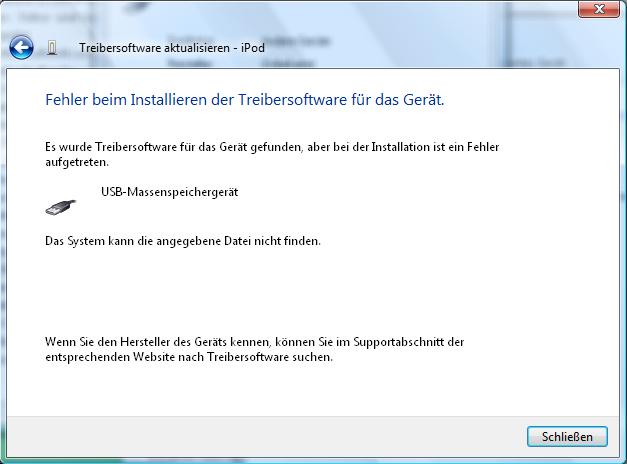Click the USB connector icon
Image resolution: width=627 pixels, height=464 pixels.
[x=60, y=208]
